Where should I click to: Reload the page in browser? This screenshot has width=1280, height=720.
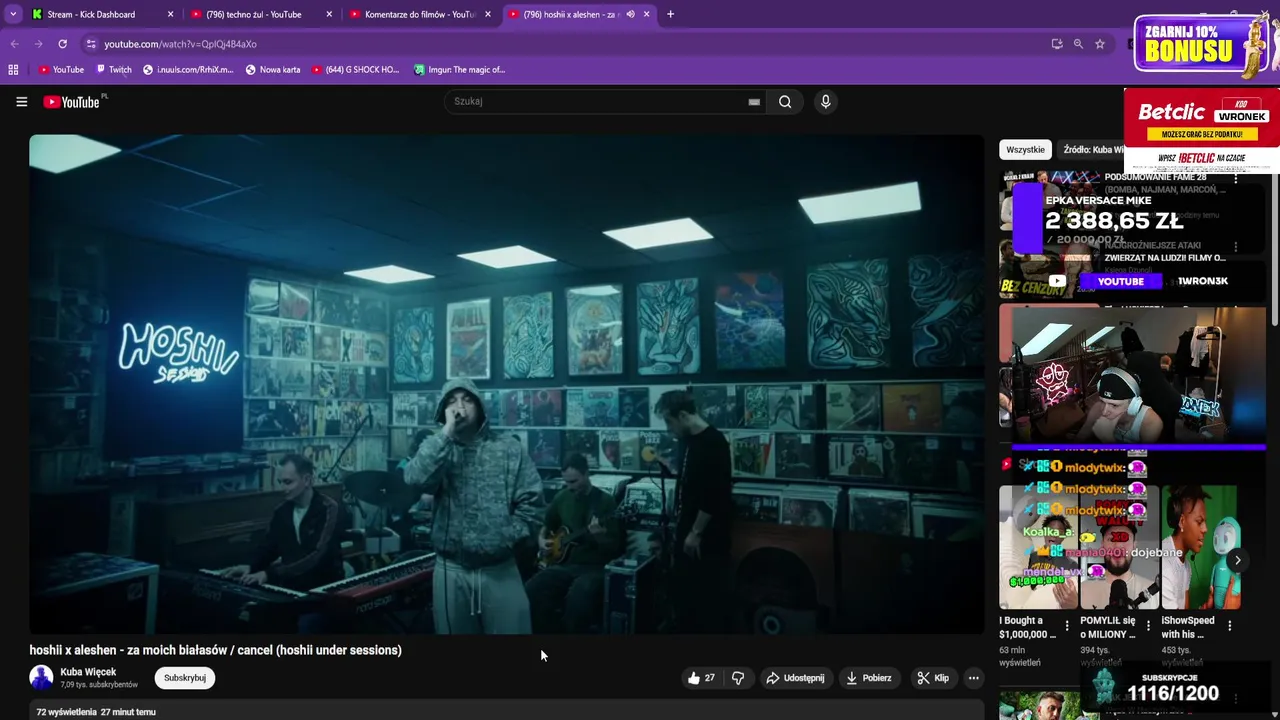62,44
